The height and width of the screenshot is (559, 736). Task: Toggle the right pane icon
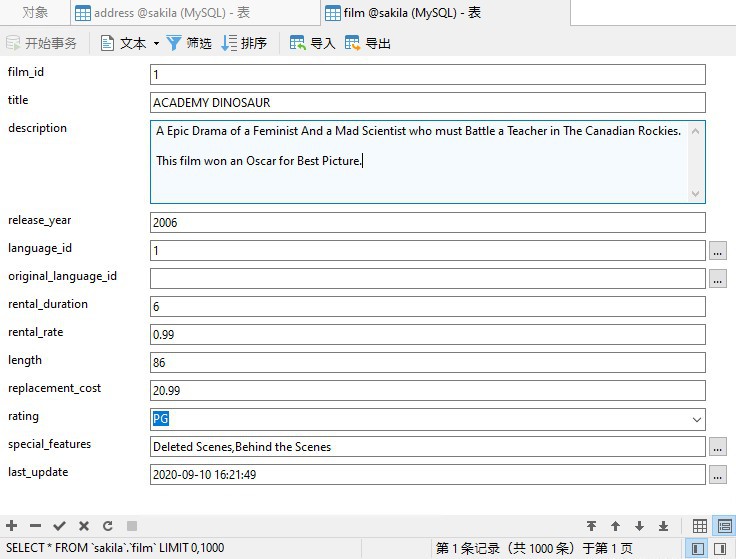(720, 548)
